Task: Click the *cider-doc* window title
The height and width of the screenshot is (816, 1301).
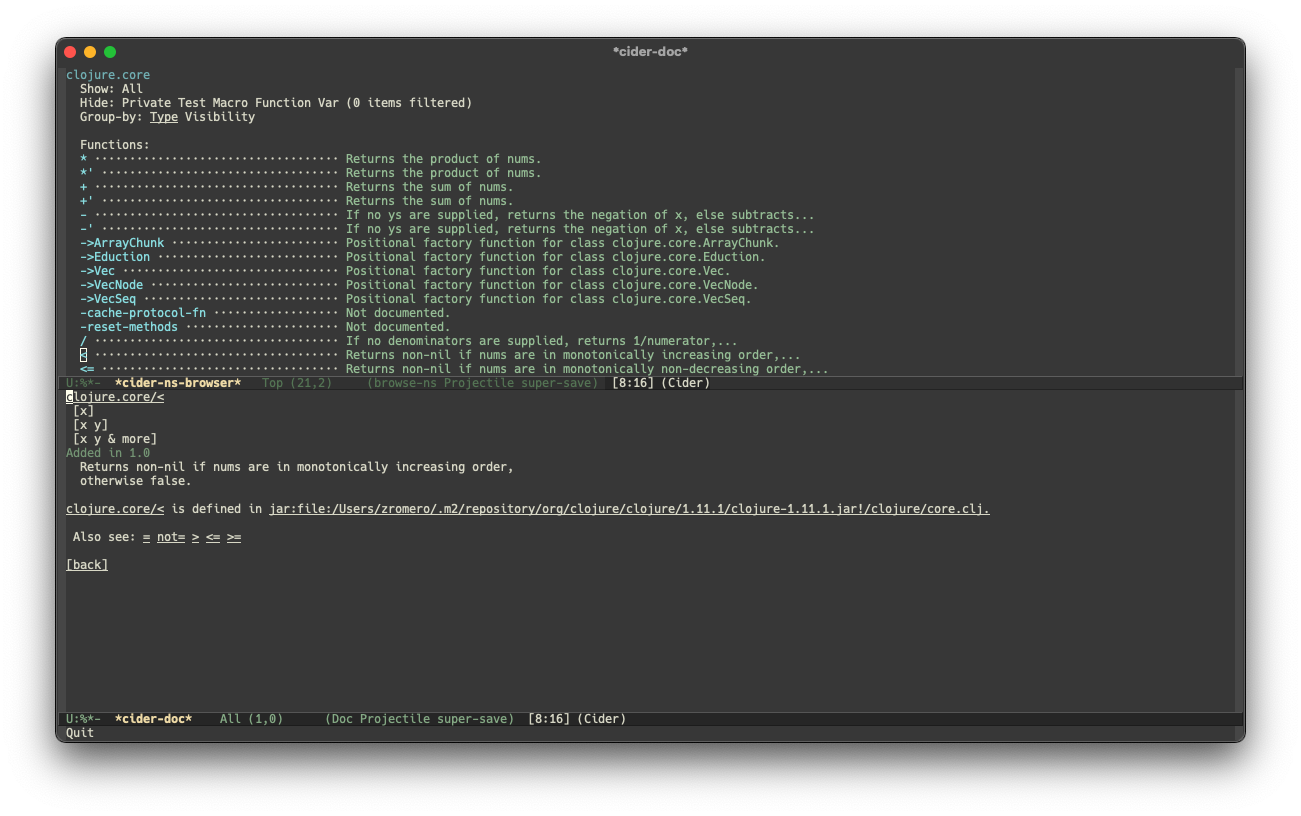Action: coord(650,52)
